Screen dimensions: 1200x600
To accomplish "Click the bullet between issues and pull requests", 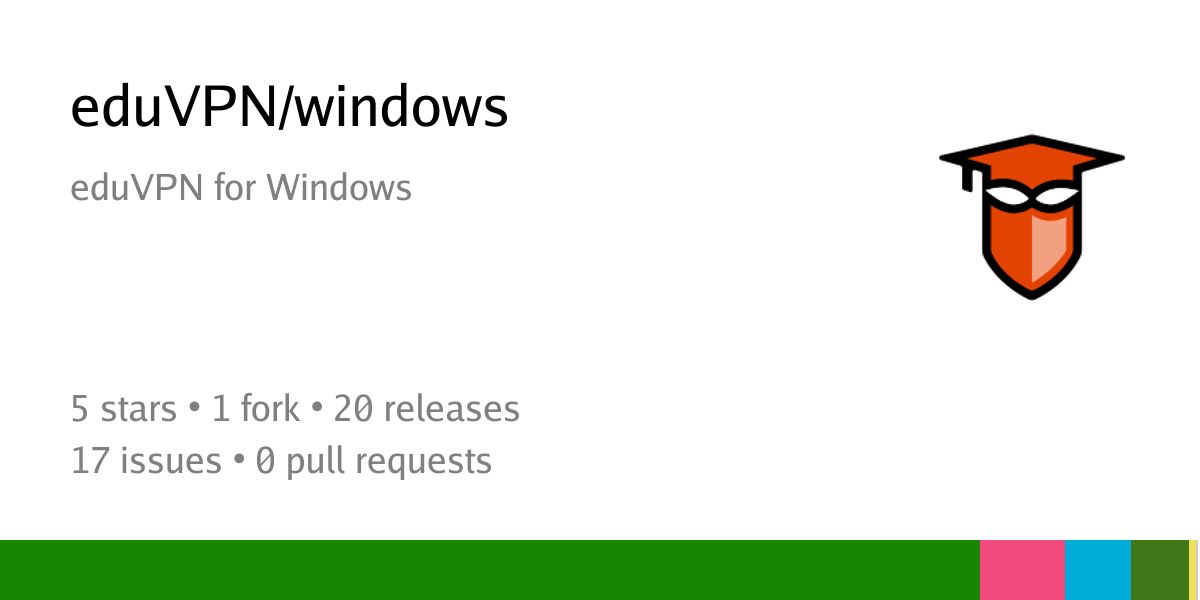I will (239, 462).
